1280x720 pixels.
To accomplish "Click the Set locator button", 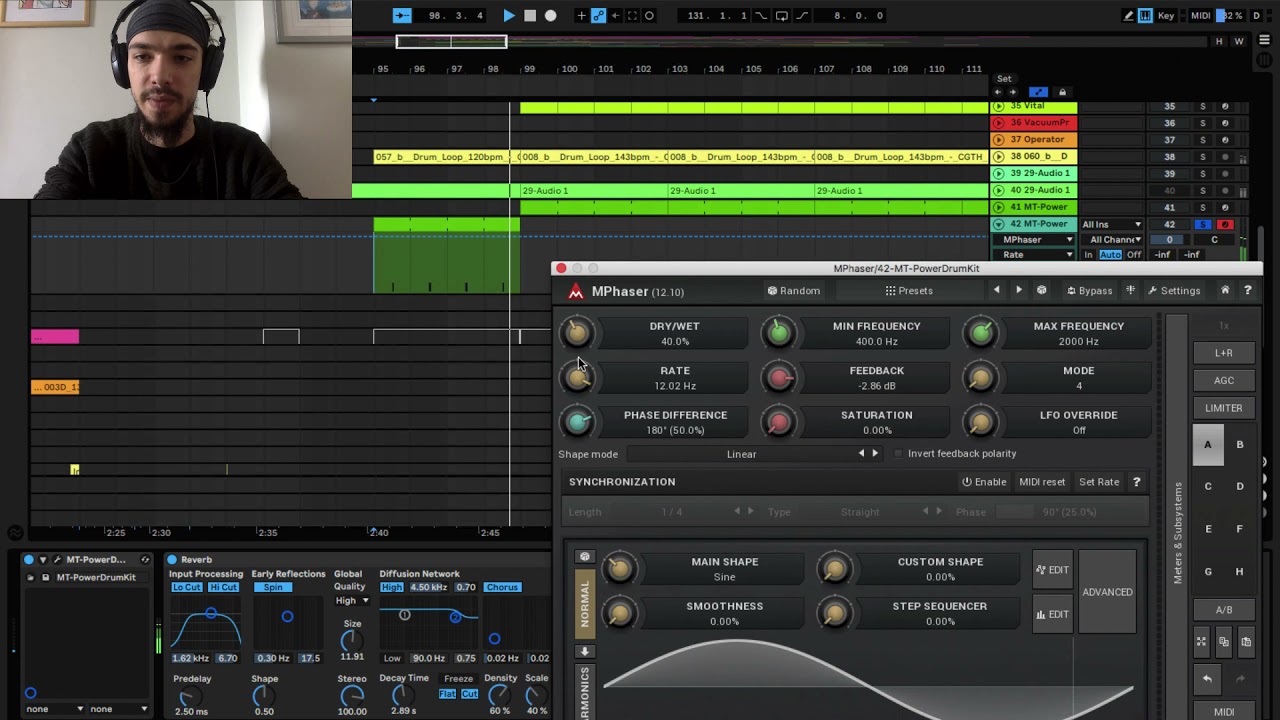I will 1004,78.
